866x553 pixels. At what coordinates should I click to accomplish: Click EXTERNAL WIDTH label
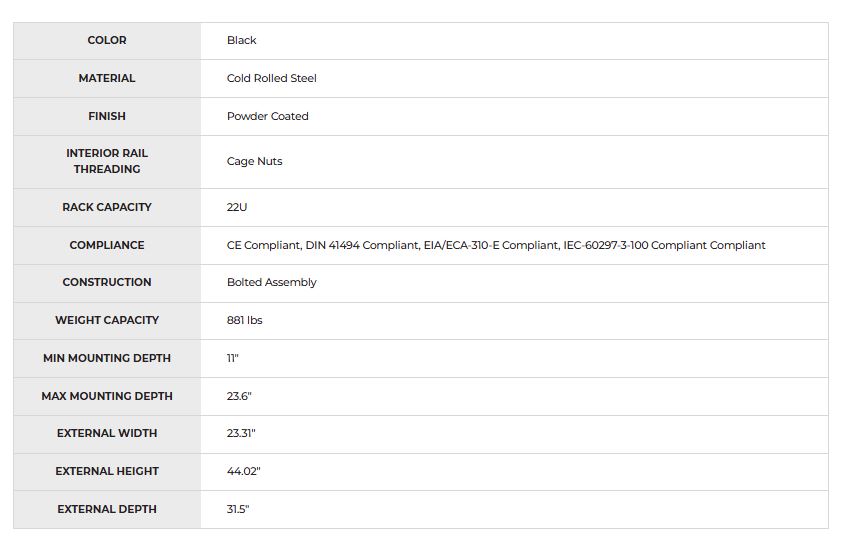107,434
